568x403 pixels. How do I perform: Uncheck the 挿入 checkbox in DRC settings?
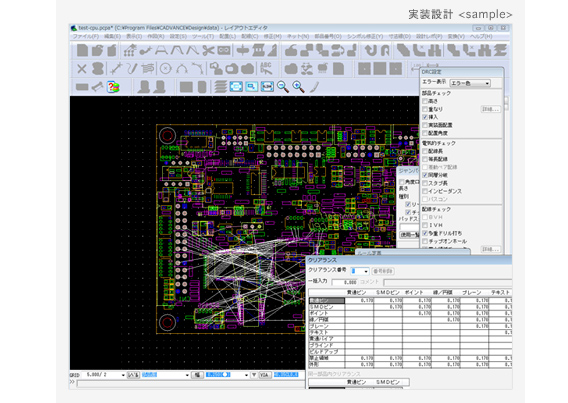(425, 117)
